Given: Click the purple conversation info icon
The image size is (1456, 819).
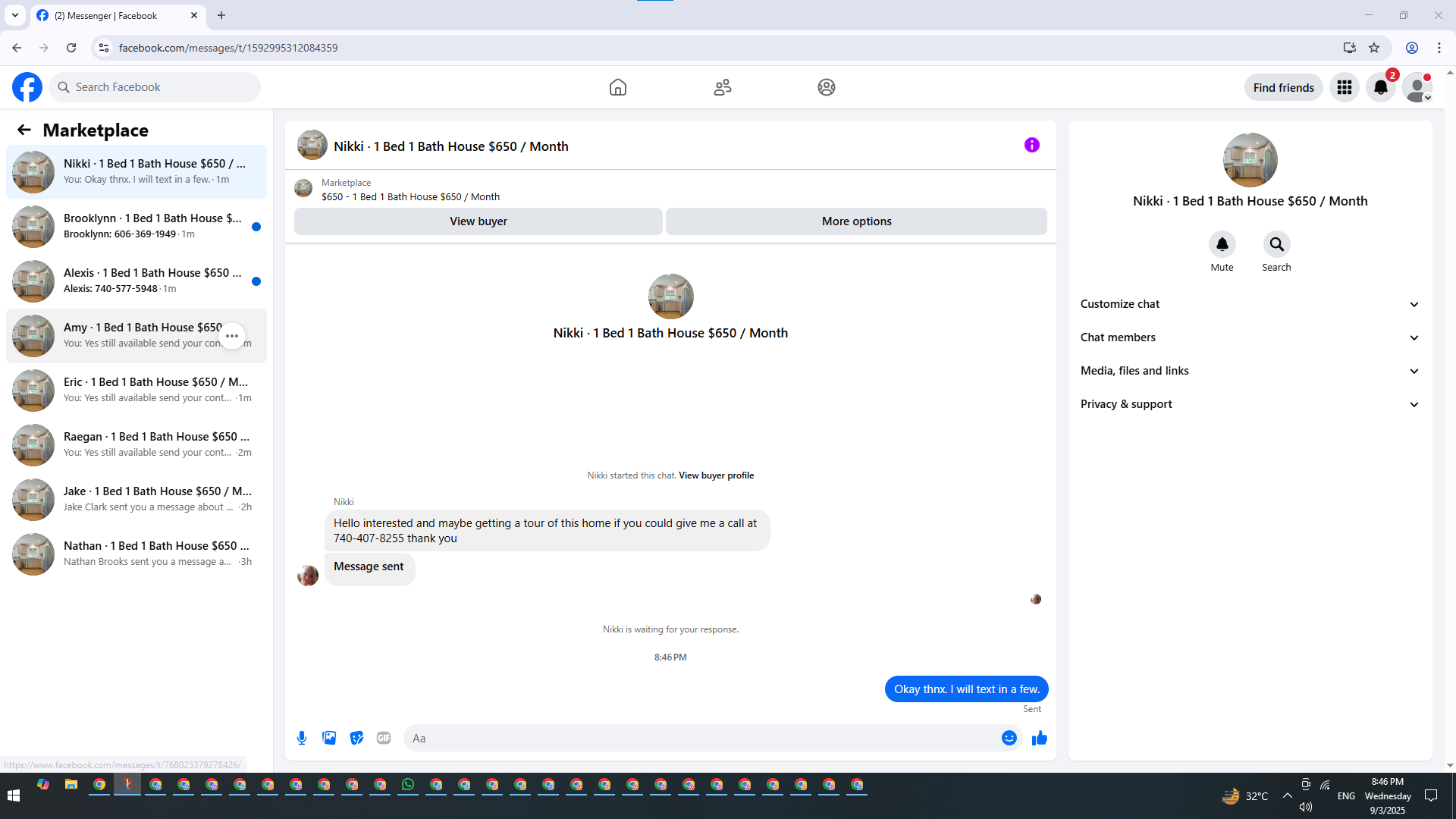Looking at the screenshot, I should (x=1032, y=145).
